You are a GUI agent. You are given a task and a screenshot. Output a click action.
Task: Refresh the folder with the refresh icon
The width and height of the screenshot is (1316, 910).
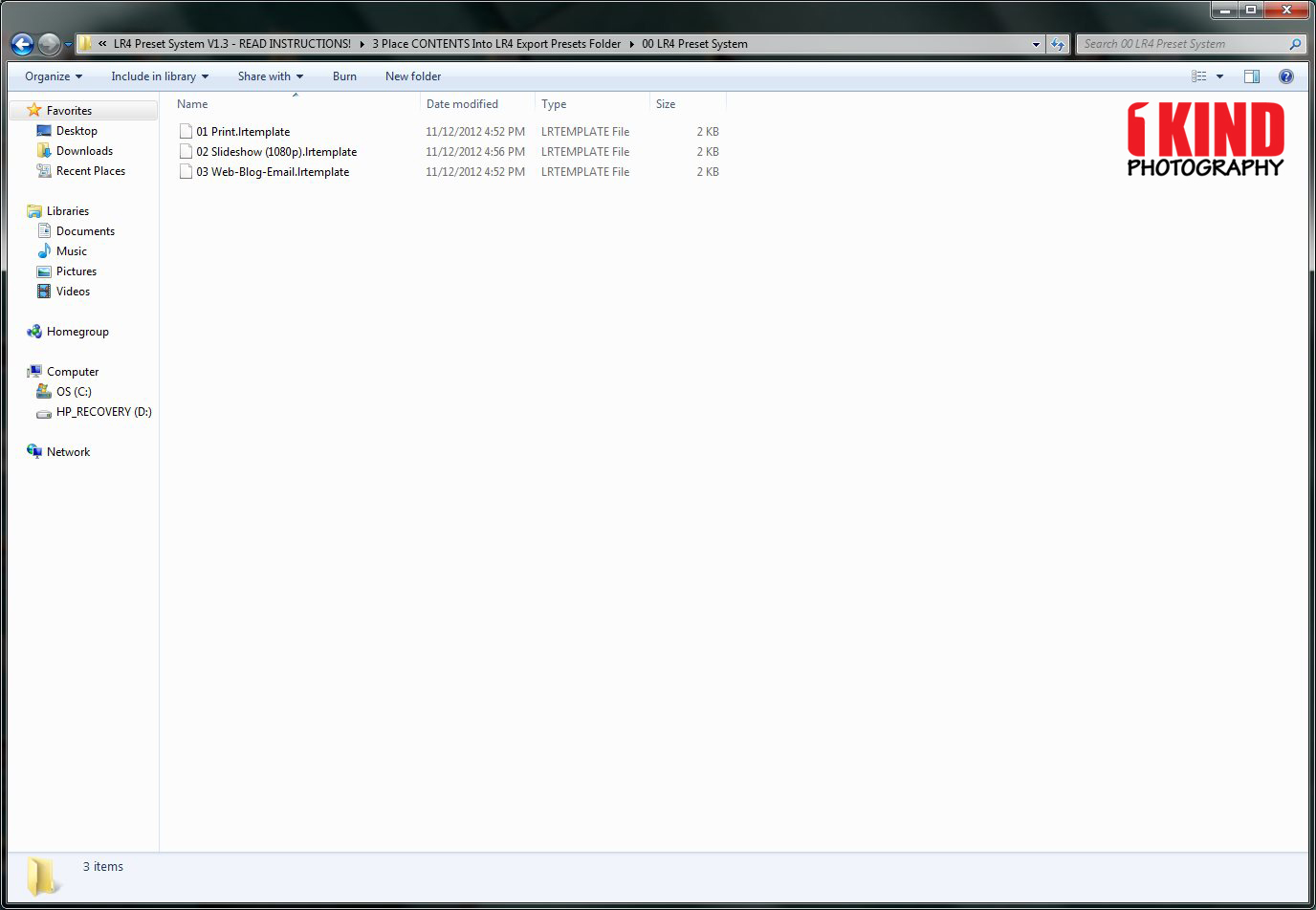1057,44
